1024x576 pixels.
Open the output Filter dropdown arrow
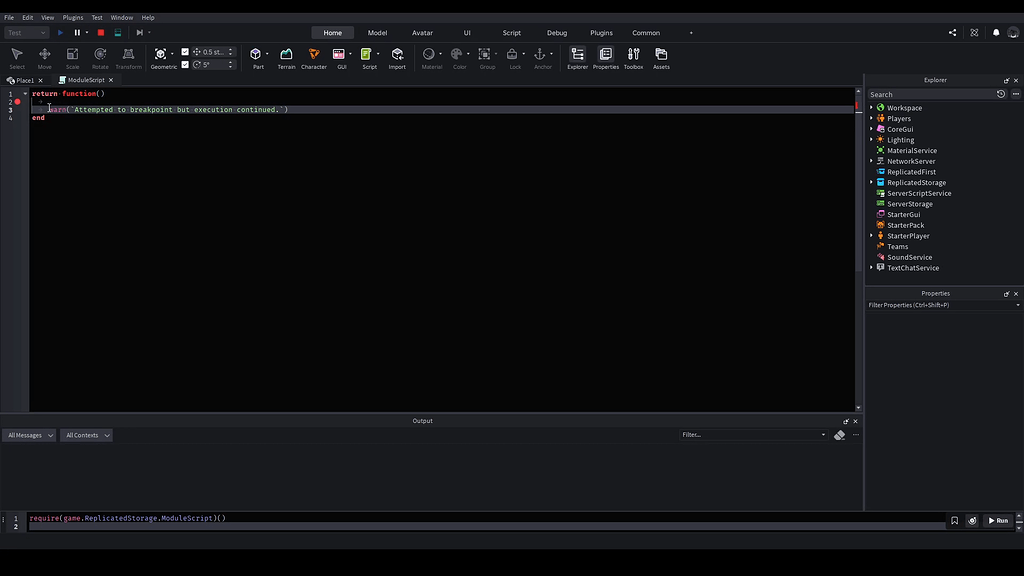click(823, 435)
